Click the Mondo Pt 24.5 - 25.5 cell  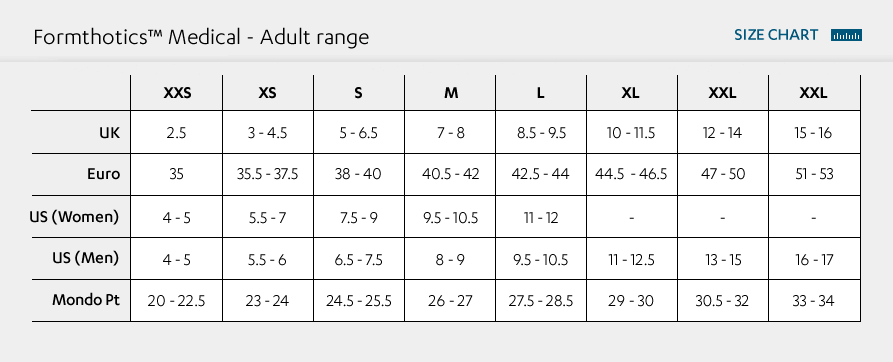click(359, 301)
